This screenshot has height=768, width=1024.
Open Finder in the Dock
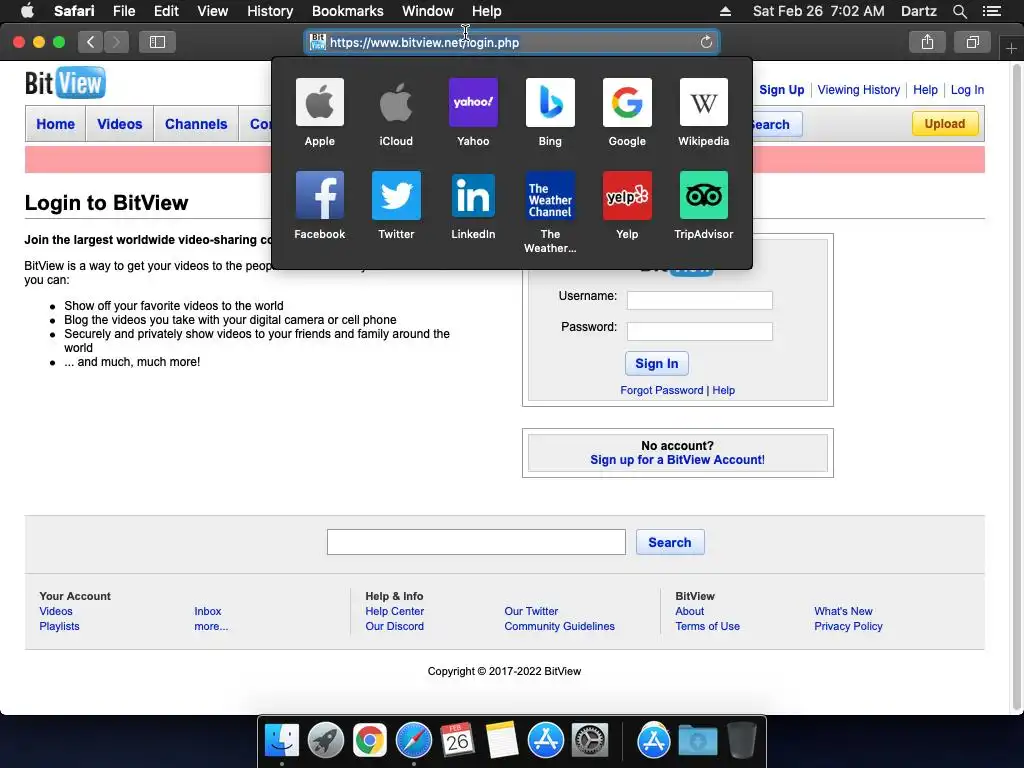[x=282, y=741]
